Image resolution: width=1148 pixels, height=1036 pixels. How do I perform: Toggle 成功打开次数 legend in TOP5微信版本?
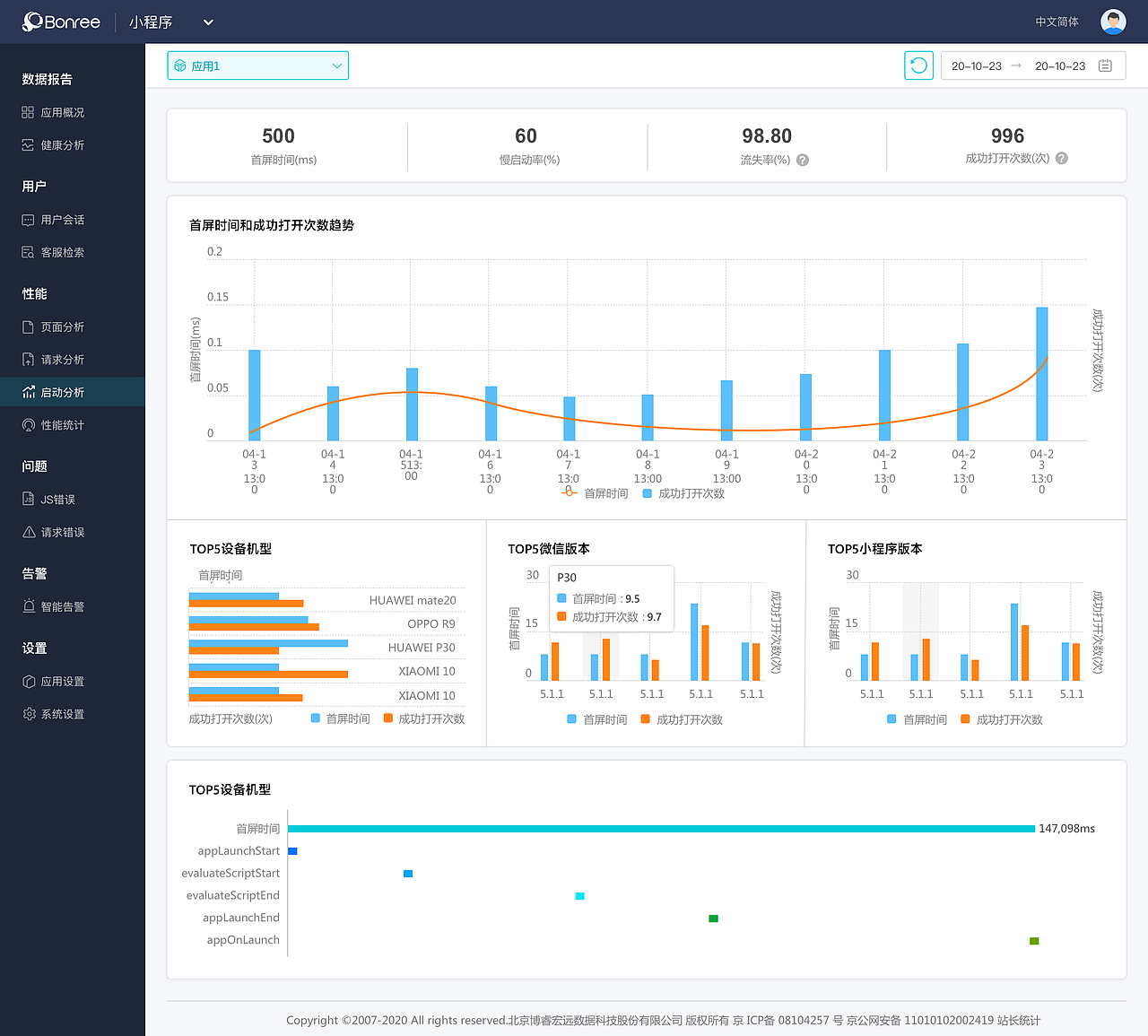682,719
